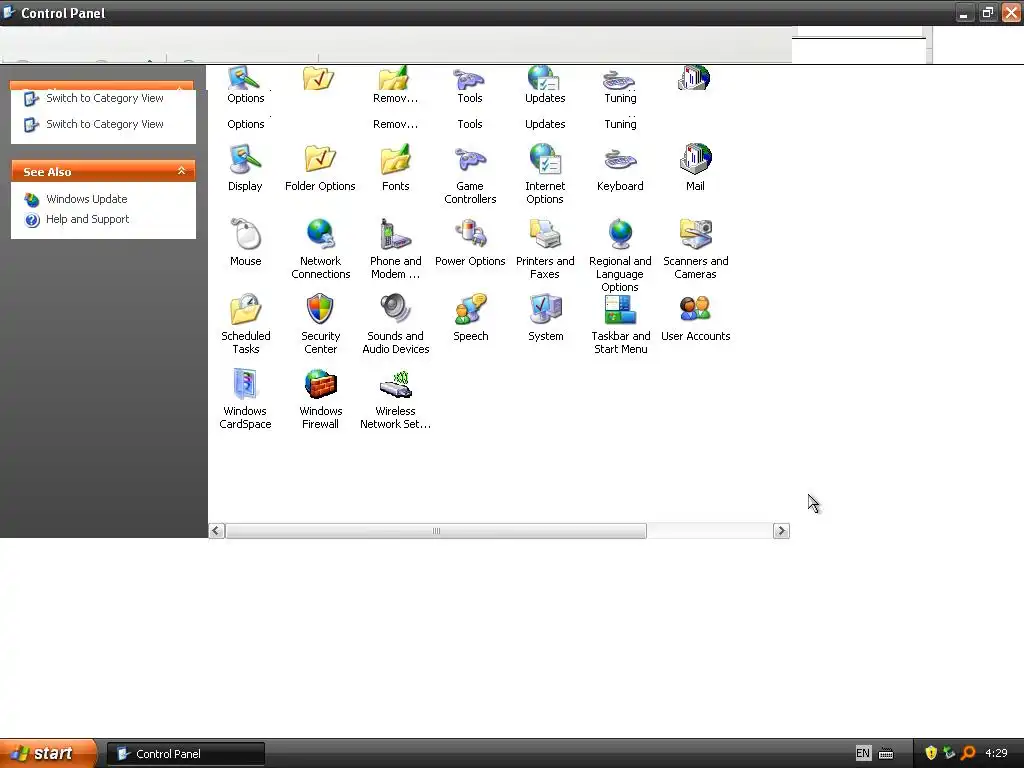The width and height of the screenshot is (1024, 768).
Task: Open Windows Firewall
Action: point(320,400)
